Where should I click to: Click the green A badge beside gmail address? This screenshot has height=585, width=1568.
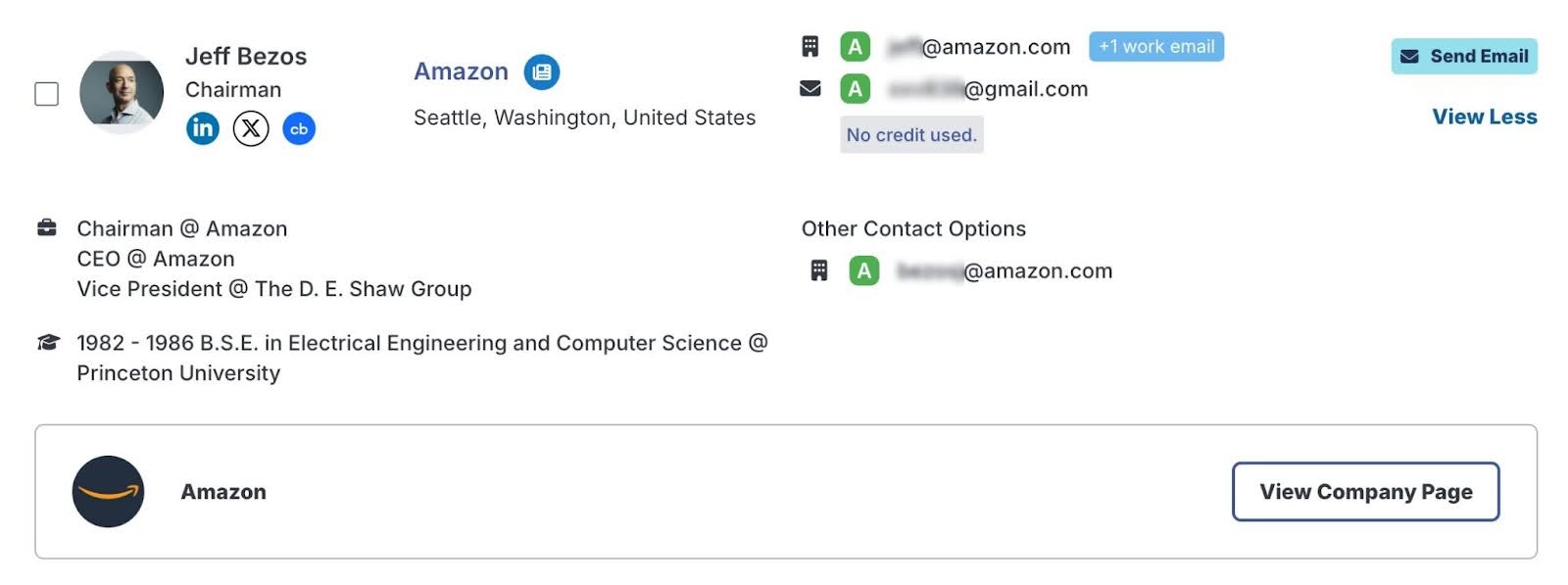856,89
